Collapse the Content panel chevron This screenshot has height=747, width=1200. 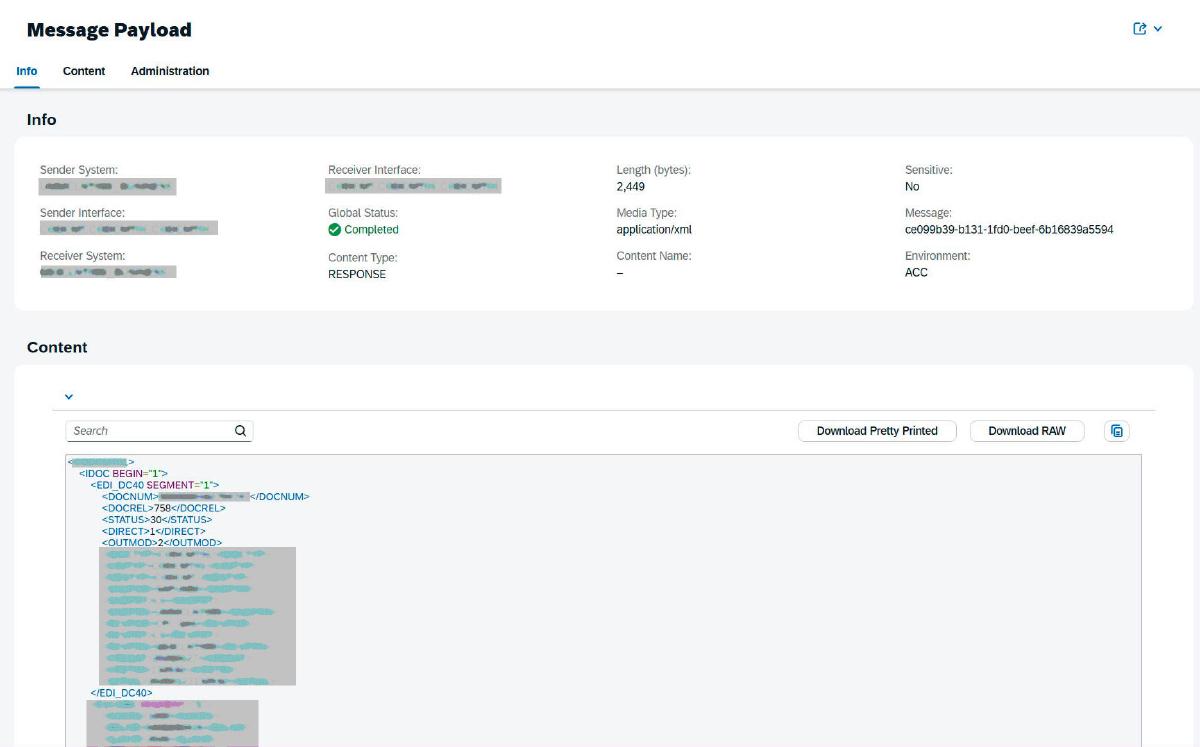pos(69,396)
